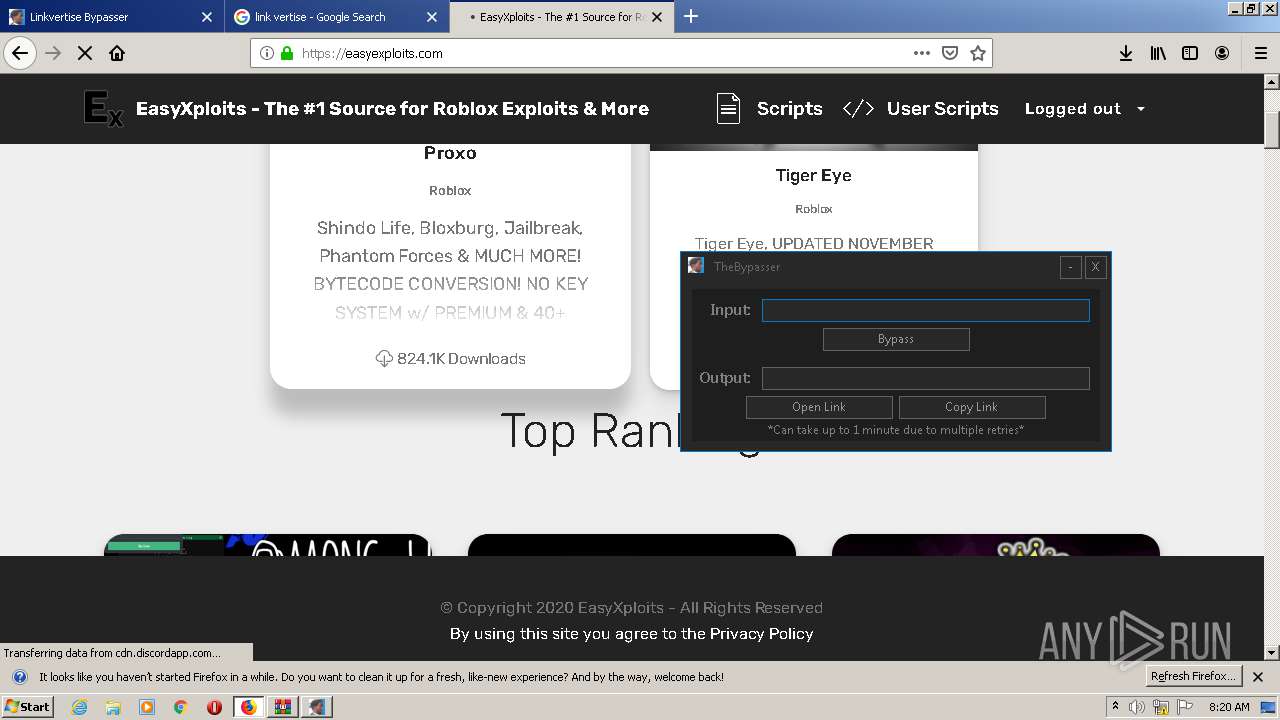Switch to the Linkvertise Bypasser tab

(112, 16)
